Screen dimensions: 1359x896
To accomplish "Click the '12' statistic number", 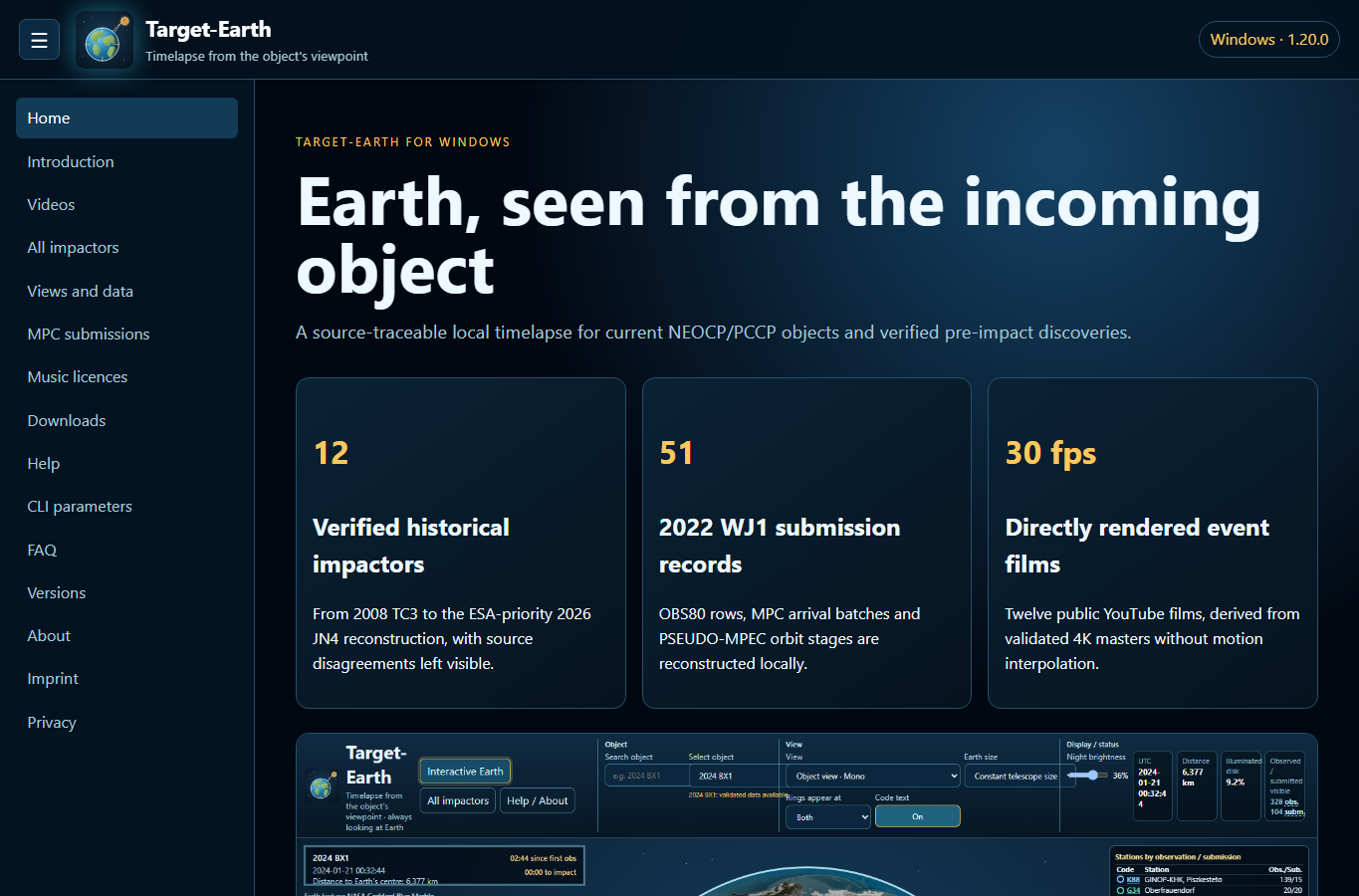I will 331,453.
